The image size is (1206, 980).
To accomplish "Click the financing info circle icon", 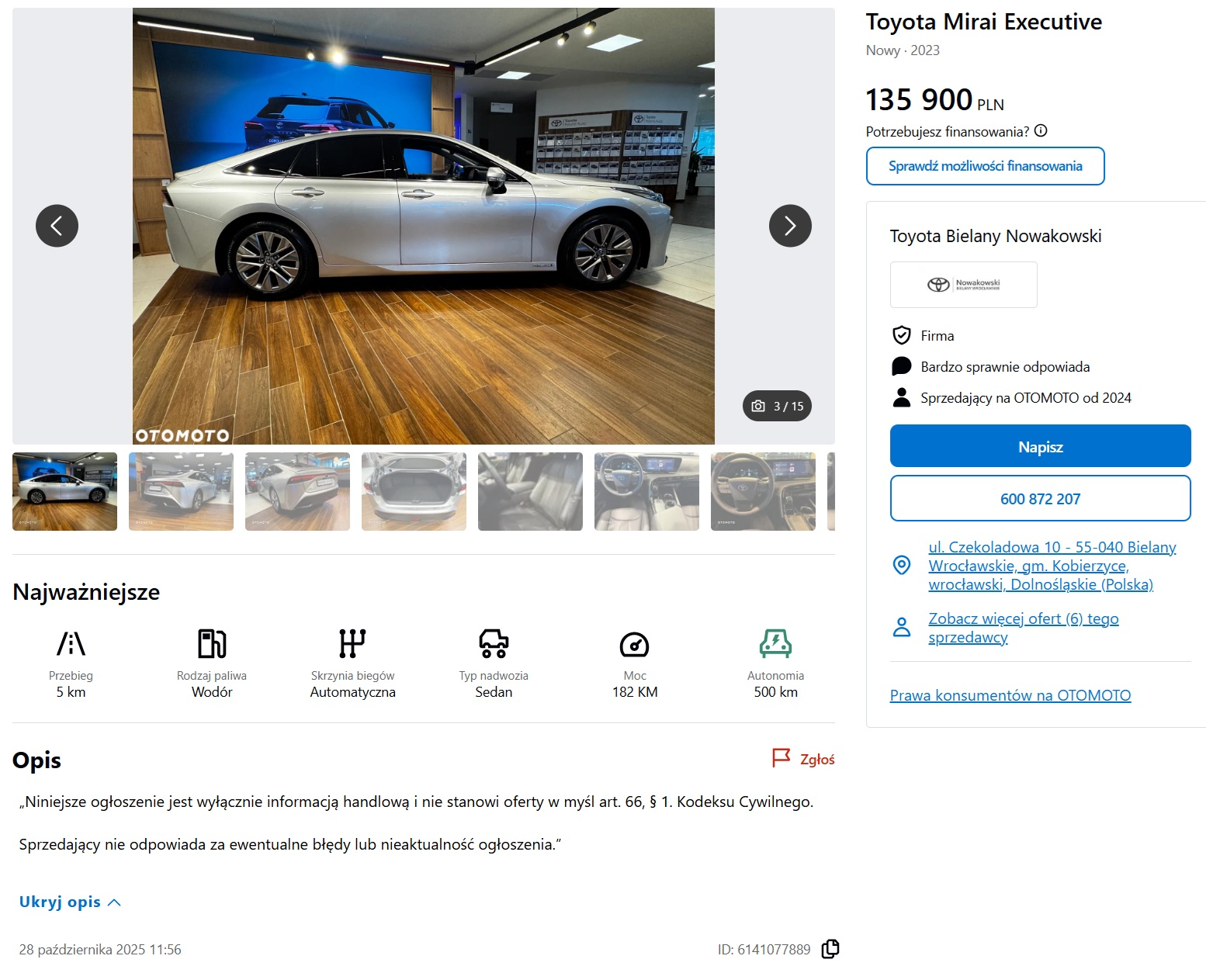I will [x=1041, y=131].
